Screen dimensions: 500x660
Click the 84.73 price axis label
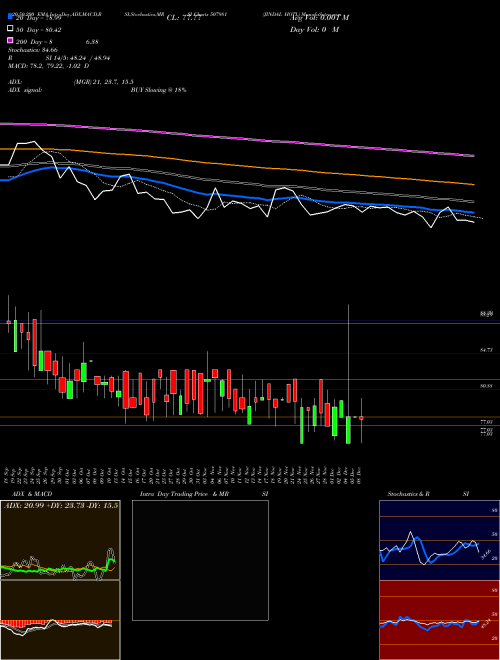tap(486, 350)
